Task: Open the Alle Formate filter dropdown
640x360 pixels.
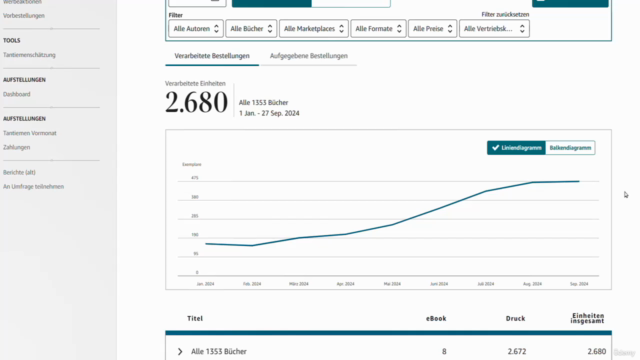Action: tap(378, 29)
